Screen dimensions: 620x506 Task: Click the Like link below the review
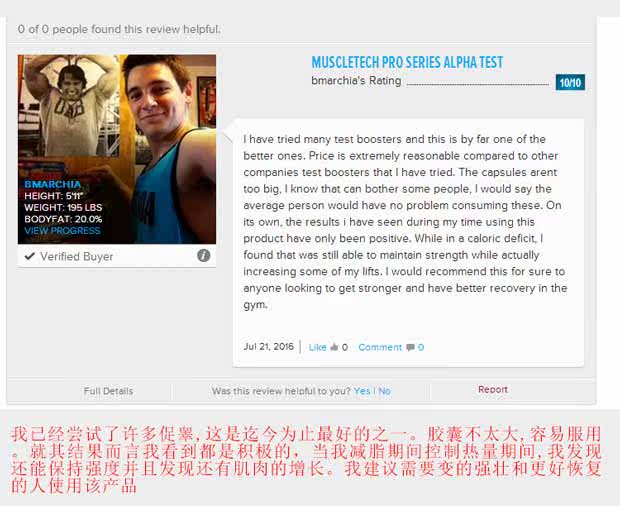[x=318, y=347]
